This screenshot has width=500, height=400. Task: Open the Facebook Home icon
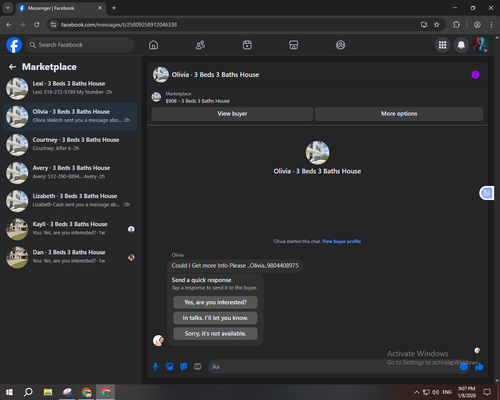(x=153, y=45)
